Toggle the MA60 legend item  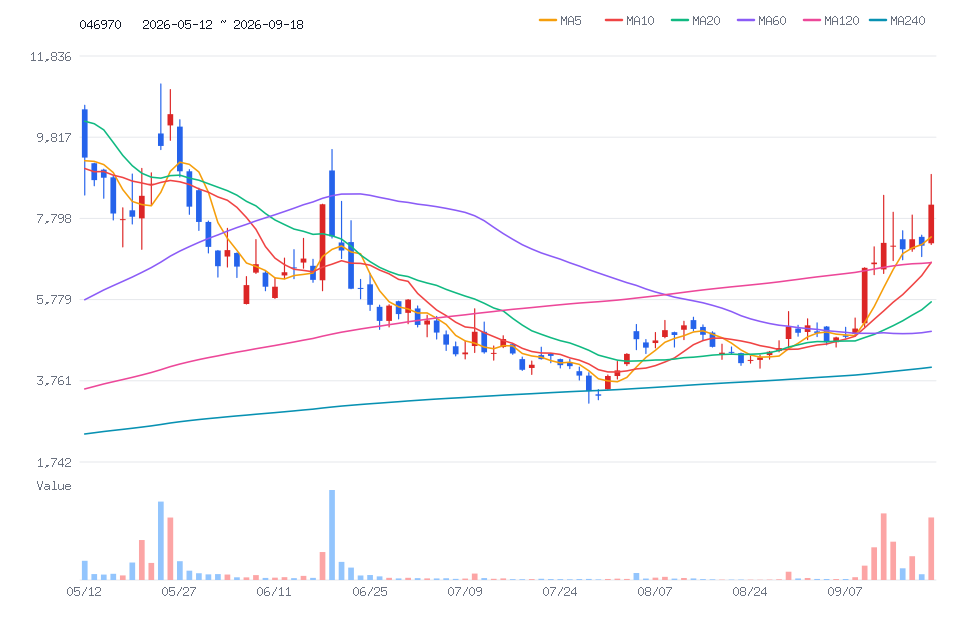[x=762, y=21]
